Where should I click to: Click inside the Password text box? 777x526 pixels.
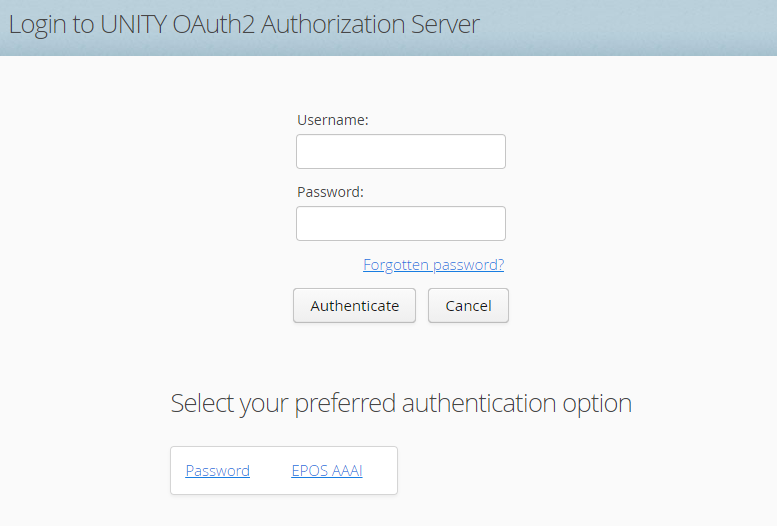(x=401, y=224)
